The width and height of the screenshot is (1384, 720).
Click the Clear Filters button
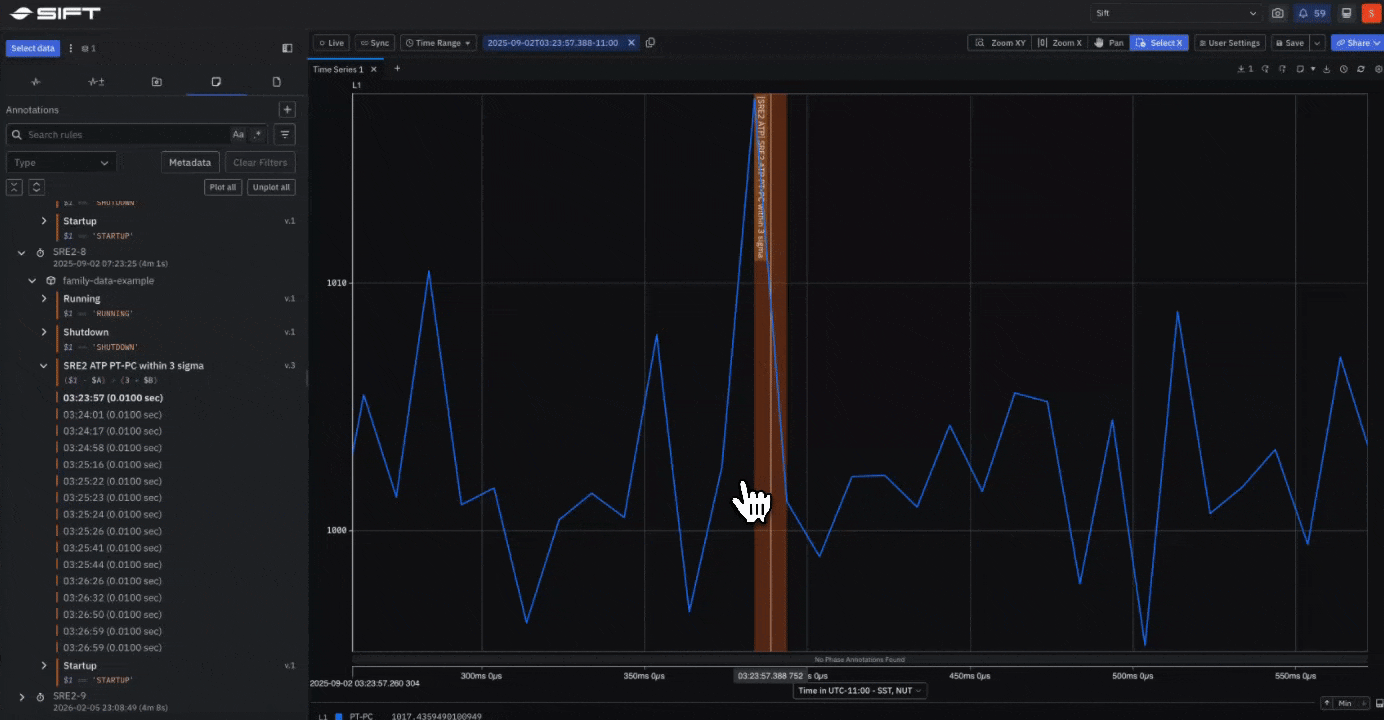[260, 162]
